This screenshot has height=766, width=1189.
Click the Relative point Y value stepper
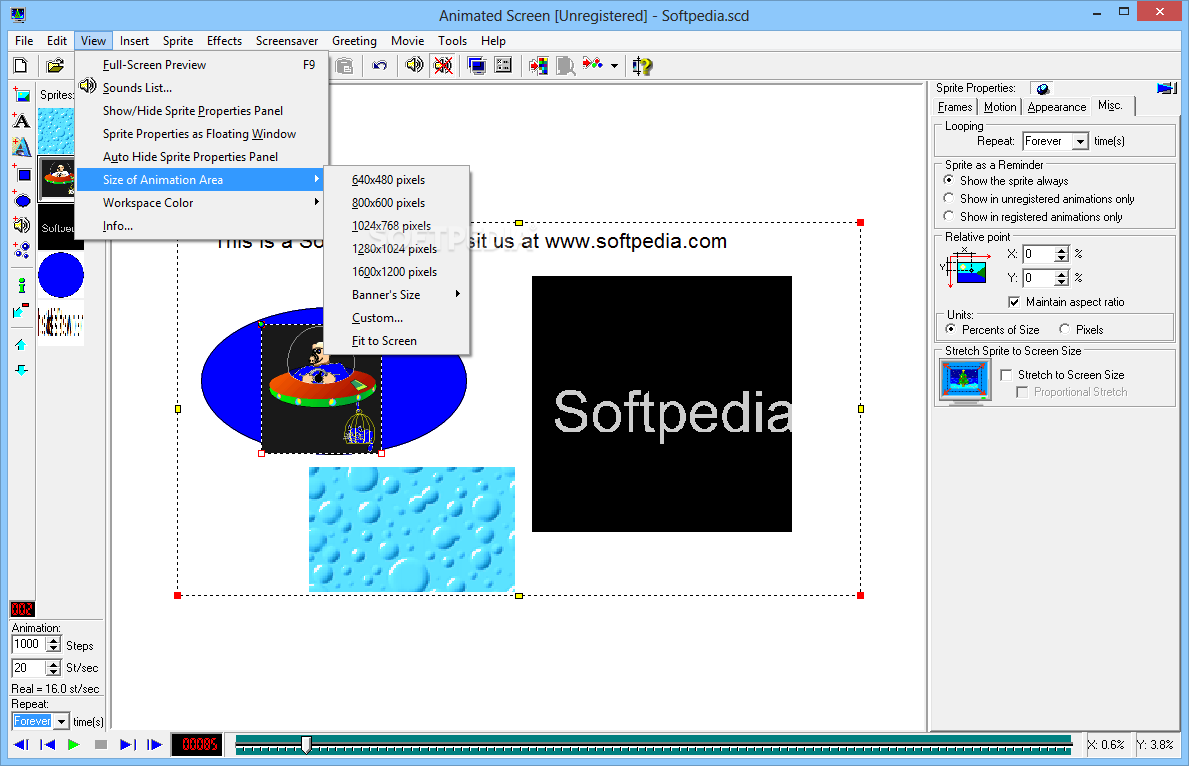1062,278
